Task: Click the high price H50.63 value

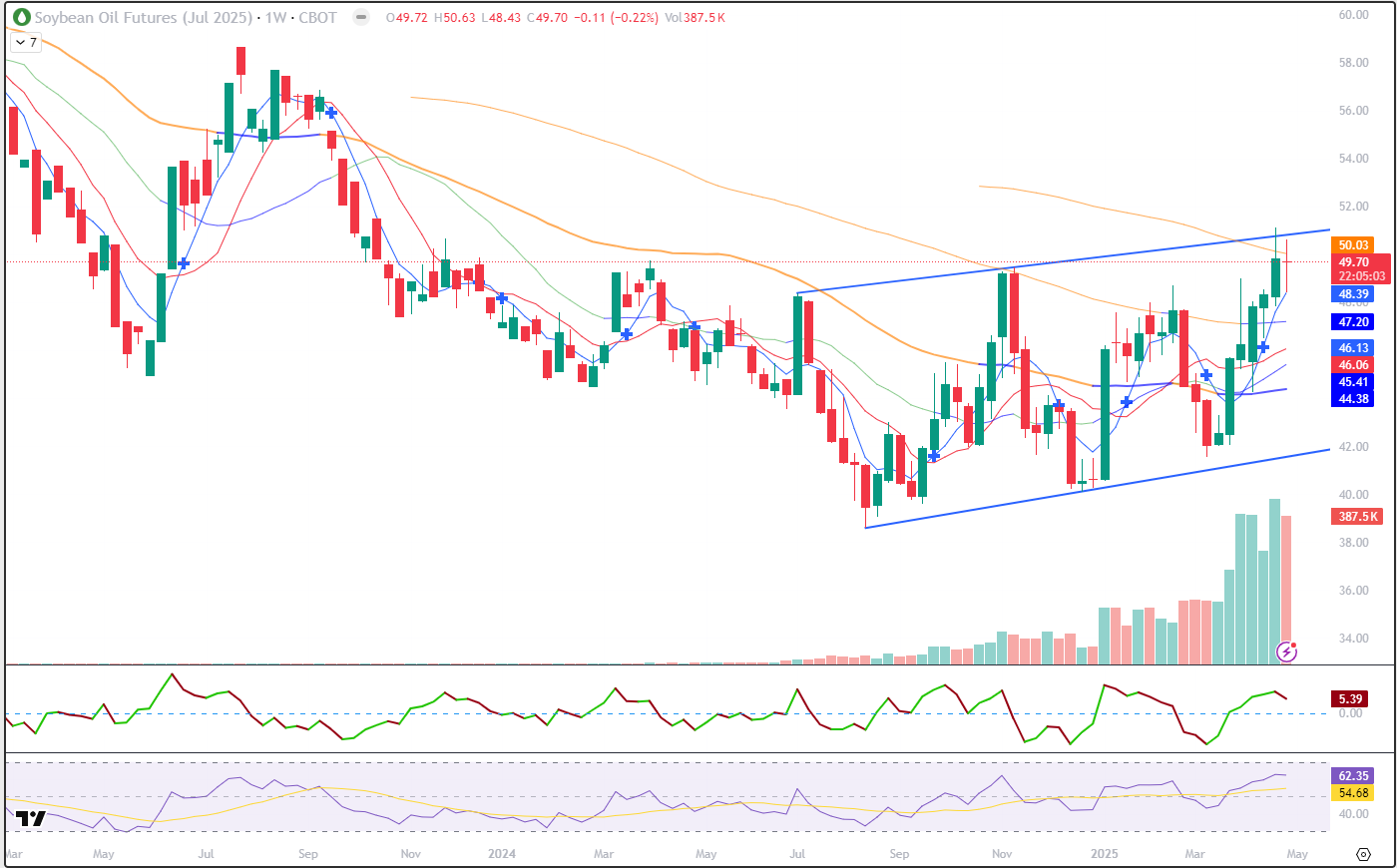Action: (x=455, y=18)
